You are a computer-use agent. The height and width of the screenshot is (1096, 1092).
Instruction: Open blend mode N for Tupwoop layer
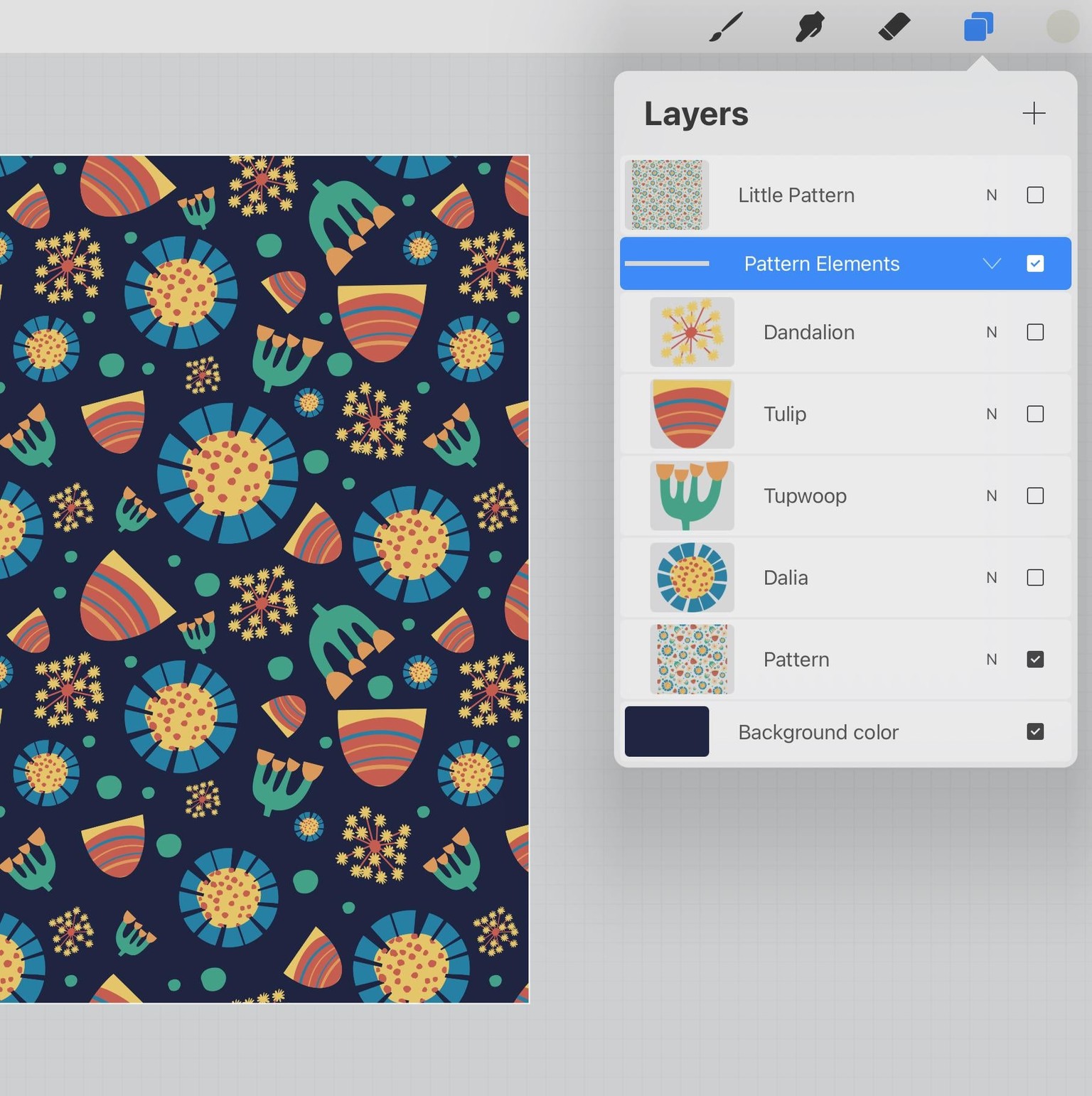[992, 496]
